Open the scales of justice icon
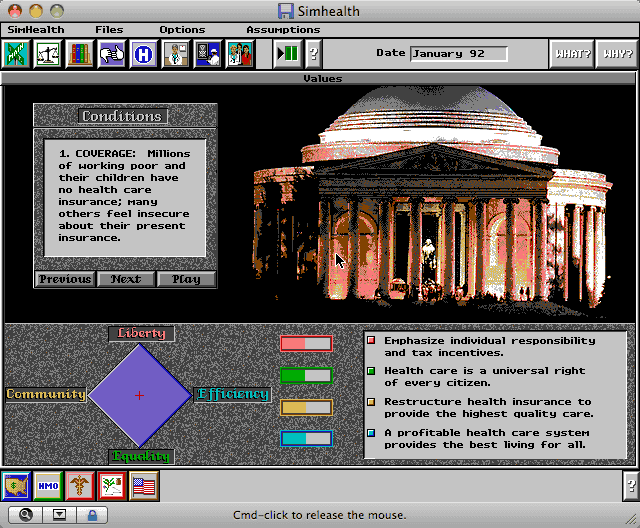Screen dimensions: 640x528 [x=47, y=54]
